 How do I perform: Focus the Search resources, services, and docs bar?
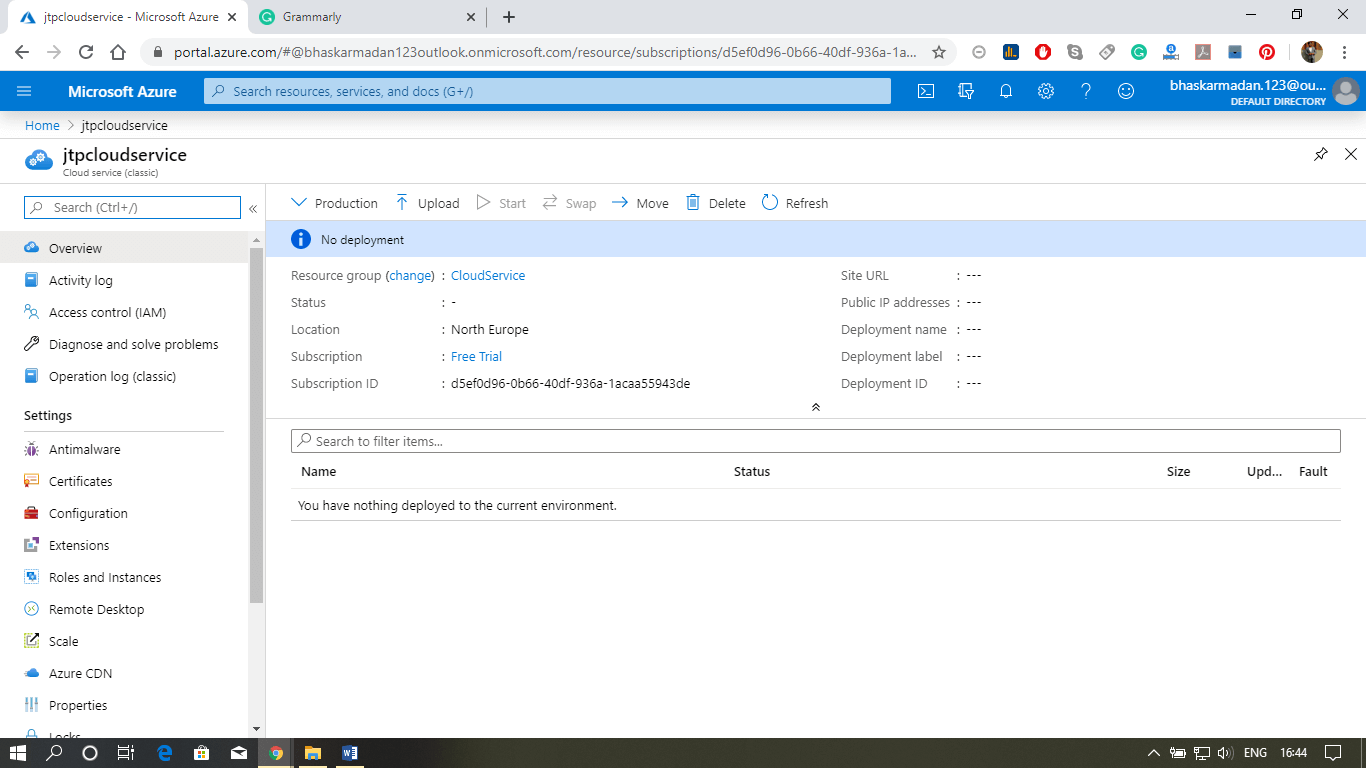tap(547, 91)
